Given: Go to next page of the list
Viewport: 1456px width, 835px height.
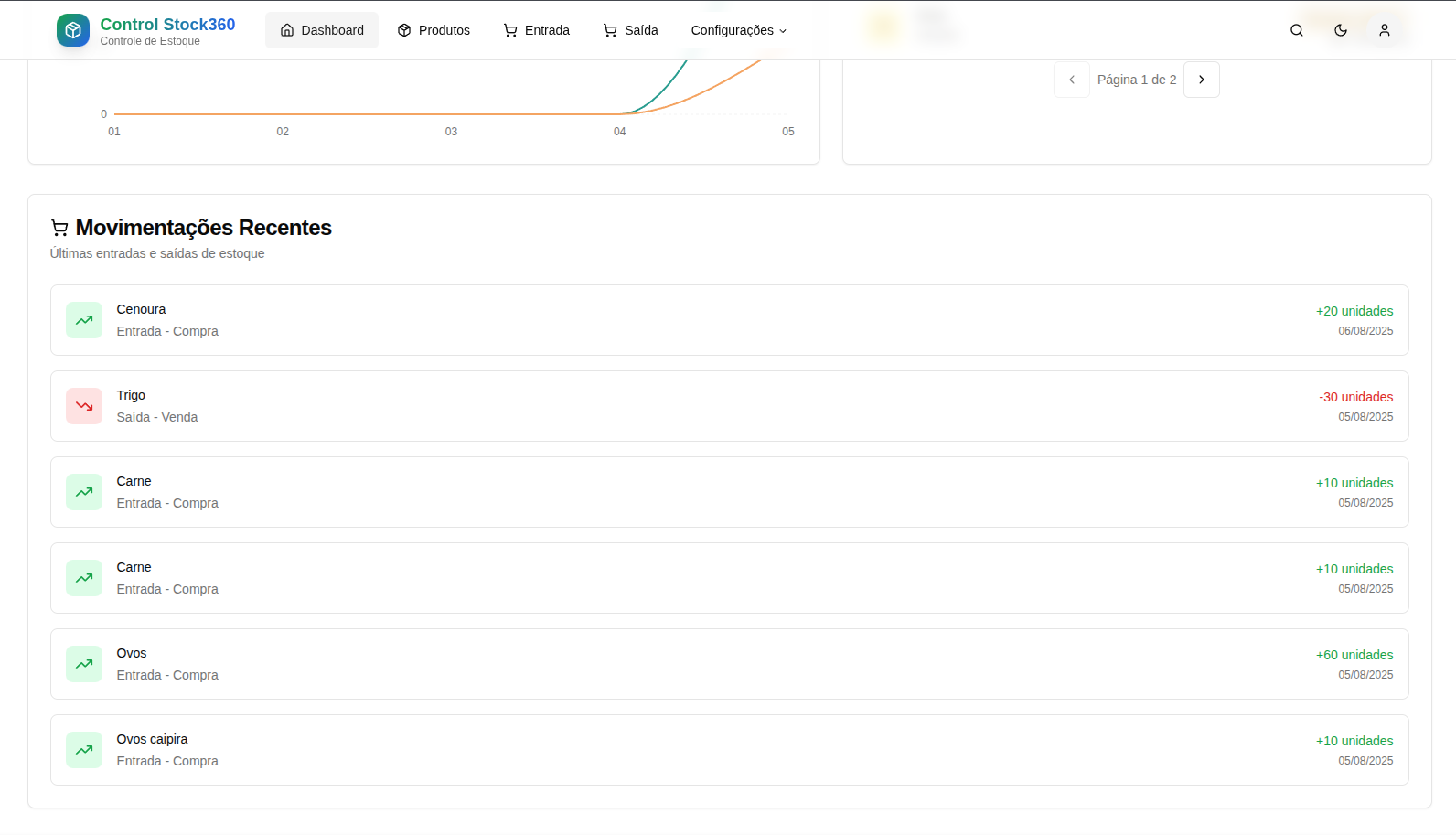Looking at the screenshot, I should [1201, 80].
